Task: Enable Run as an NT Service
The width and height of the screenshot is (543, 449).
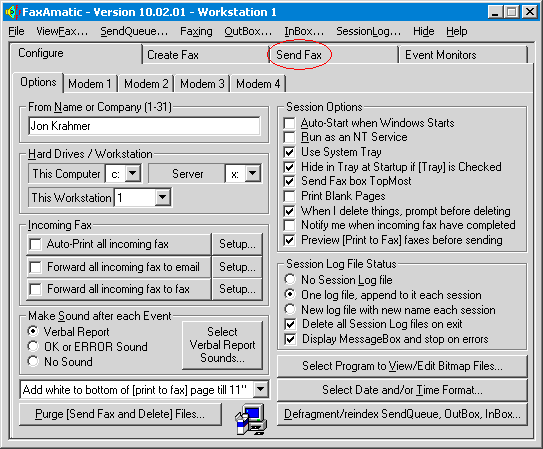Action: click(289, 137)
